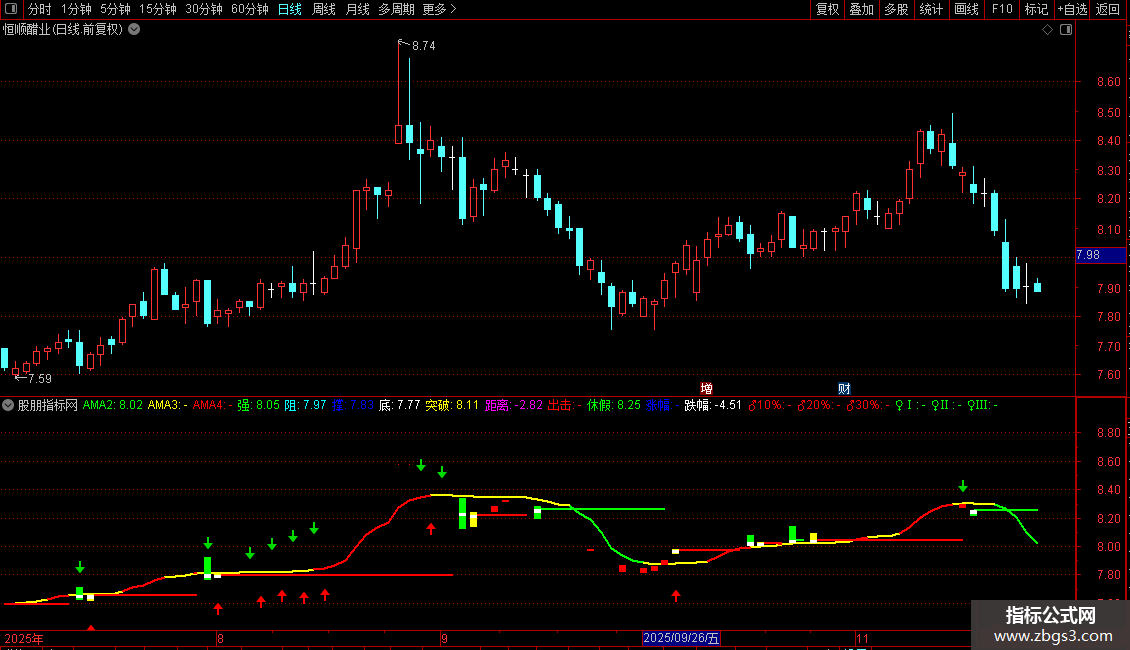
Task: Click the 7.59 low price label
Action: (x=40, y=379)
